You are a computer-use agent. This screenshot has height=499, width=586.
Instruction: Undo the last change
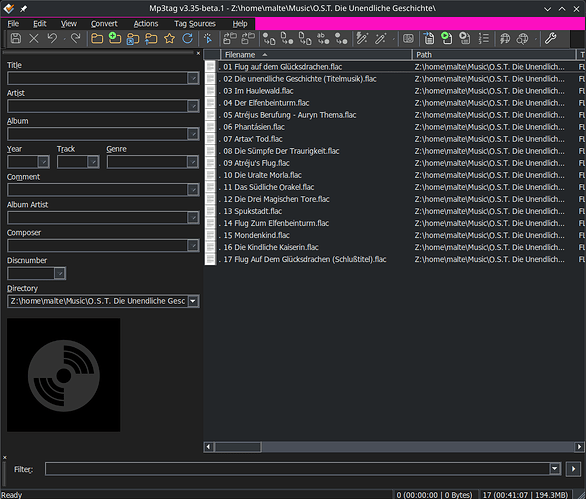click(52, 38)
